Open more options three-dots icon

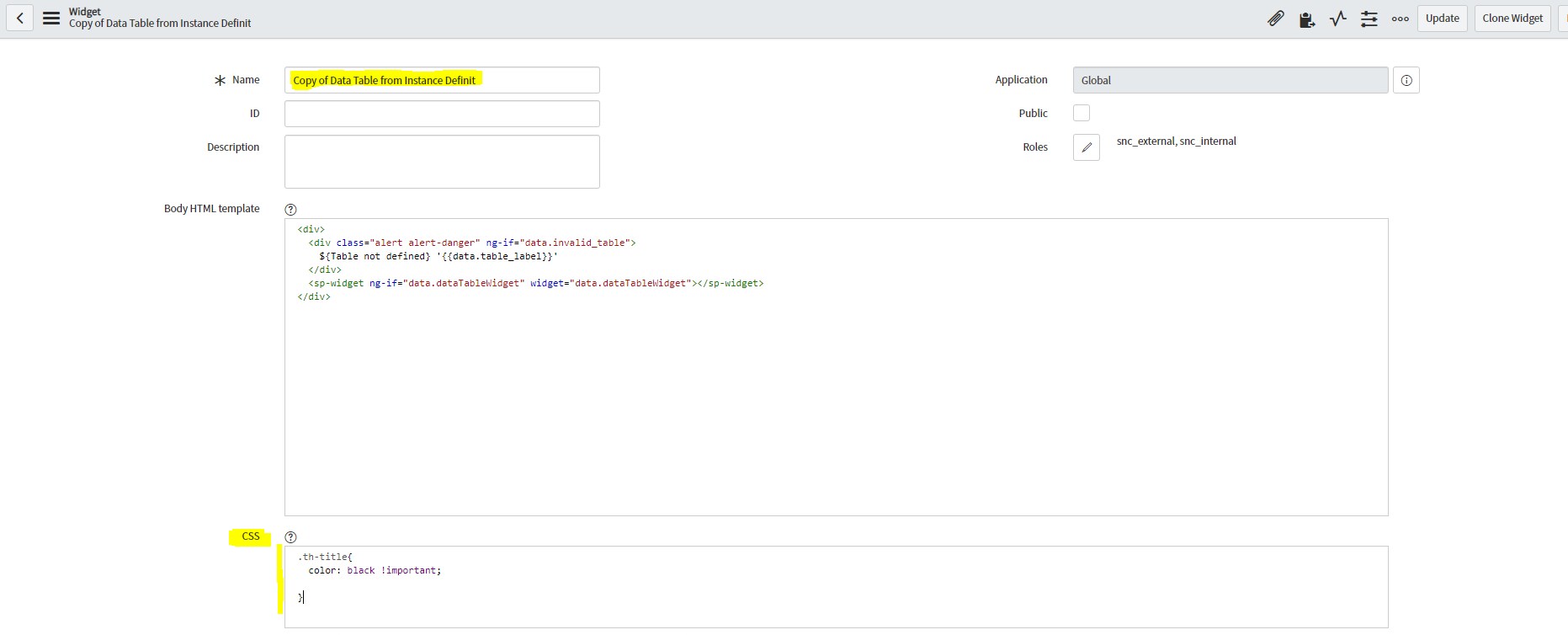point(1401,19)
